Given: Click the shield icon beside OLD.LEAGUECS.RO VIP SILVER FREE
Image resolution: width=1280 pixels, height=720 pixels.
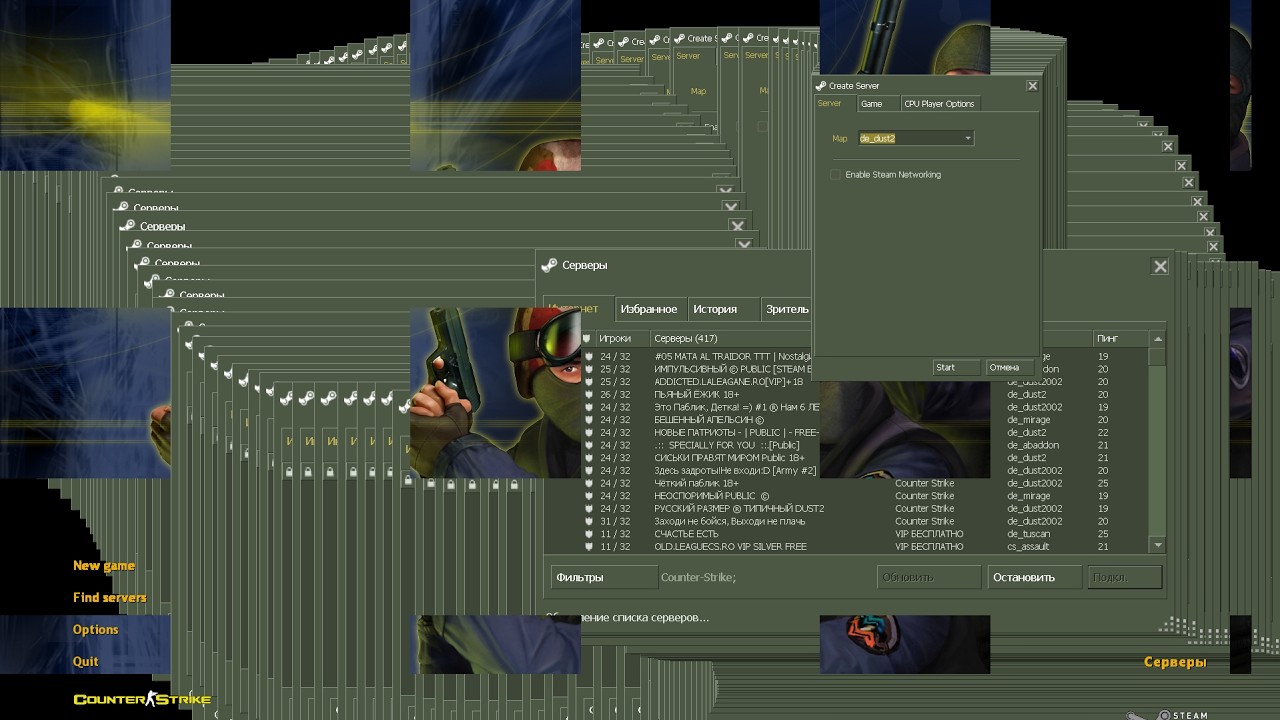Looking at the screenshot, I should coord(589,546).
